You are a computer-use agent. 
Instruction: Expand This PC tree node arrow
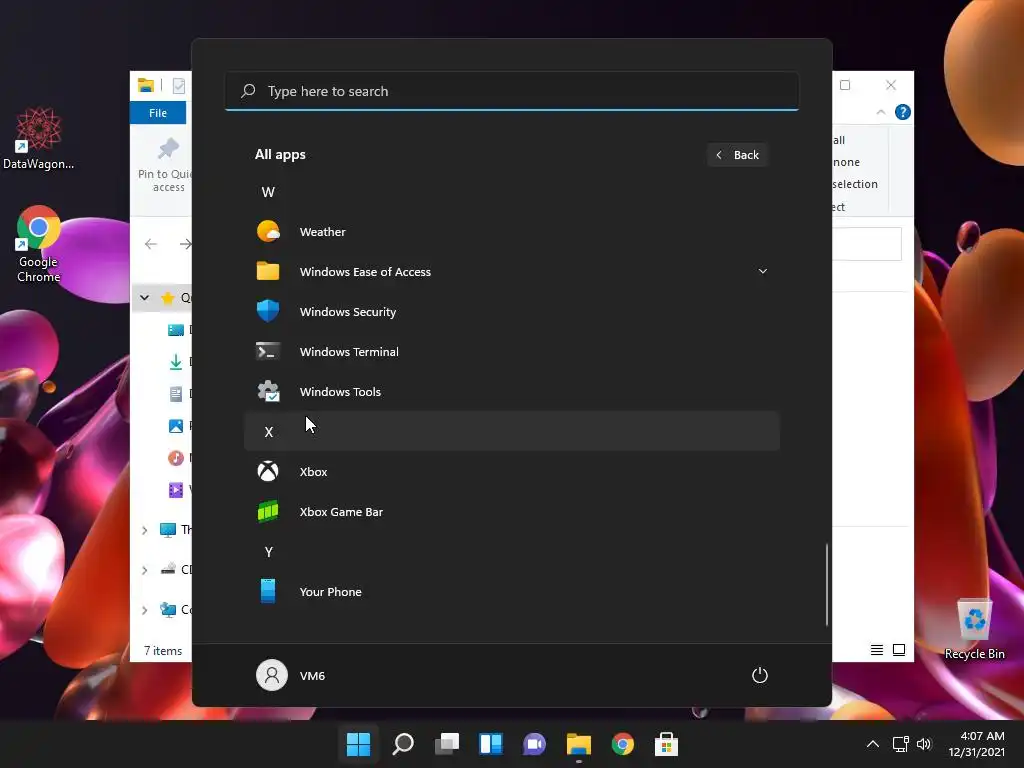[144, 530]
